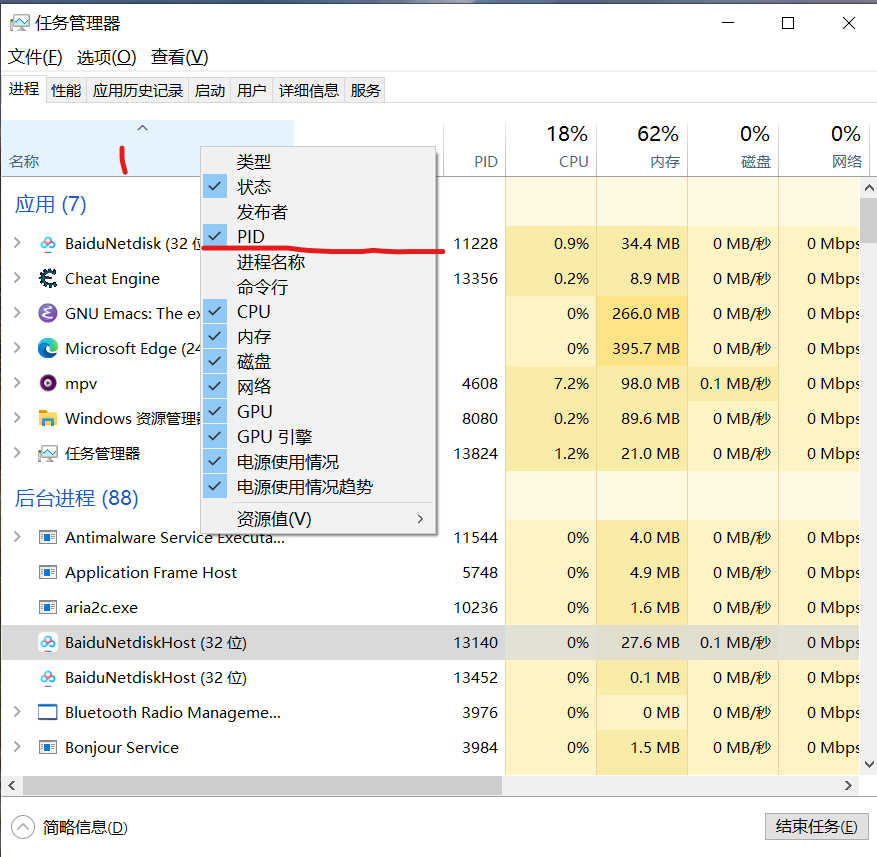Click the Bluetooth Radio Management icon
877x857 pixels.
48,712
